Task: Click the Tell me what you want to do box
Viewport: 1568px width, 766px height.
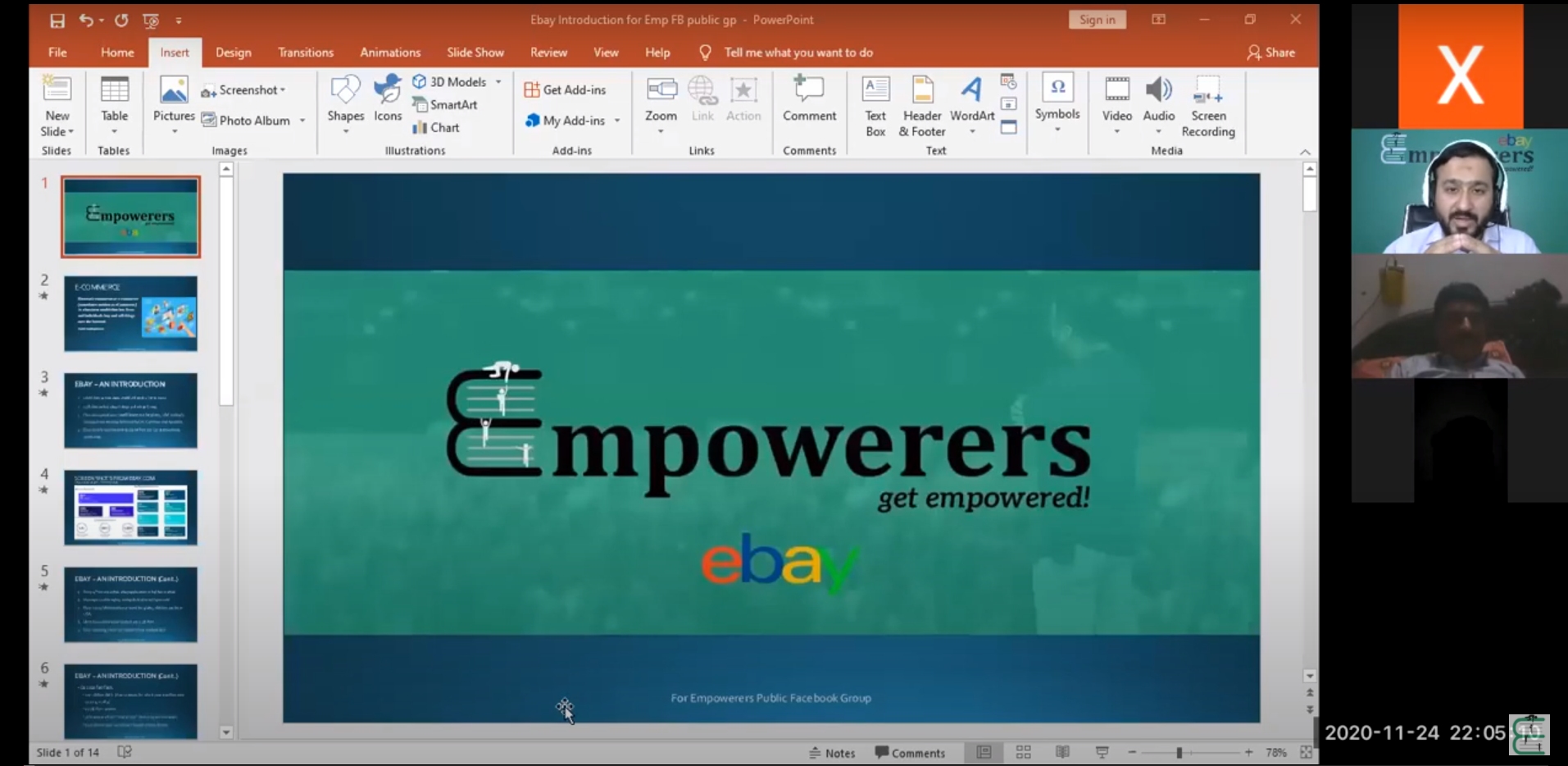Action: tap(798, 52)
